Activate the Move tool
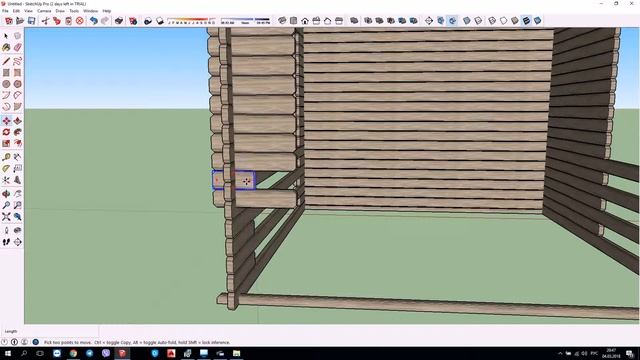The height and width of the screenshot is (360, 640). [6, 120]
